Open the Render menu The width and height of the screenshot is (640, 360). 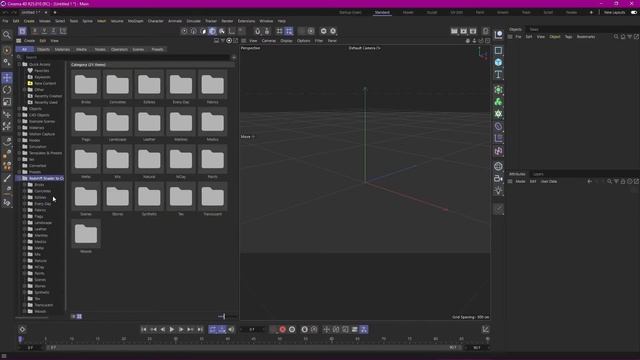pos(227,21)
